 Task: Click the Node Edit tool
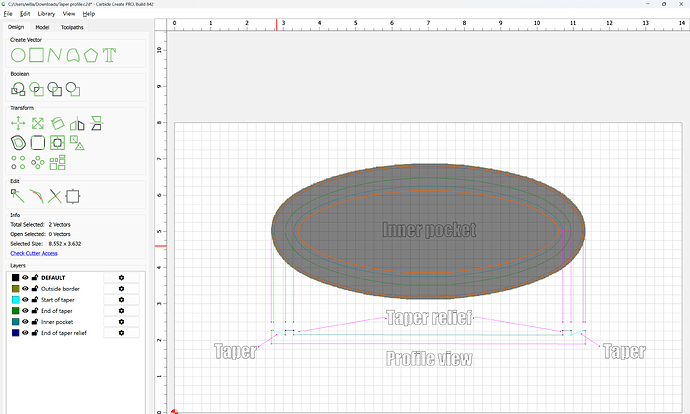tap(17, 195)
